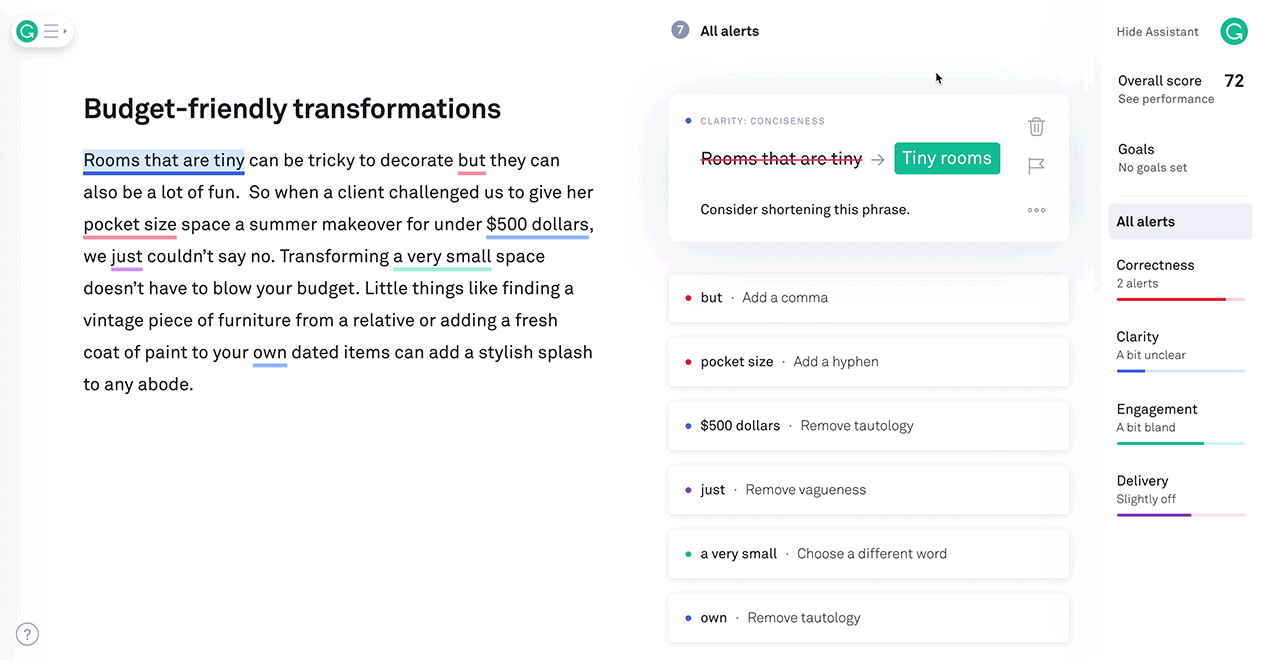Flag the conciseness suggestion
1280x660 pixels.
coord(1036,166)
